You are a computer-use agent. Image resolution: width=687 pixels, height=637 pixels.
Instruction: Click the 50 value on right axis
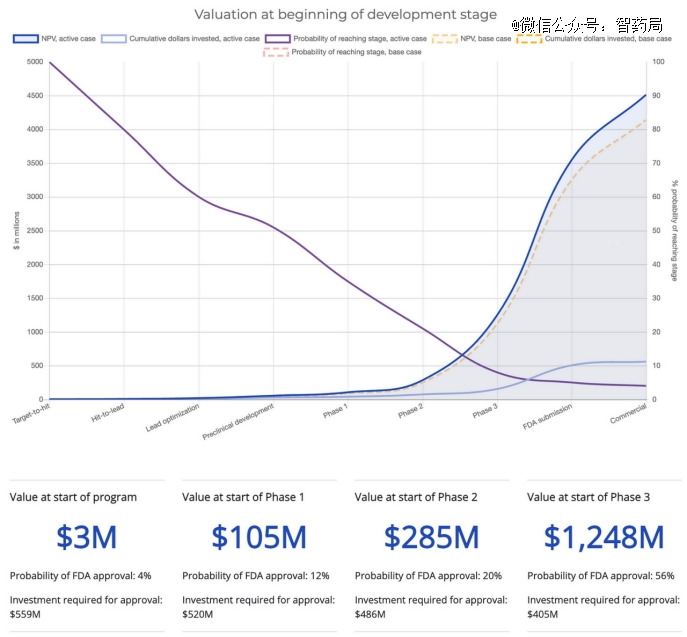click(656, 230)
